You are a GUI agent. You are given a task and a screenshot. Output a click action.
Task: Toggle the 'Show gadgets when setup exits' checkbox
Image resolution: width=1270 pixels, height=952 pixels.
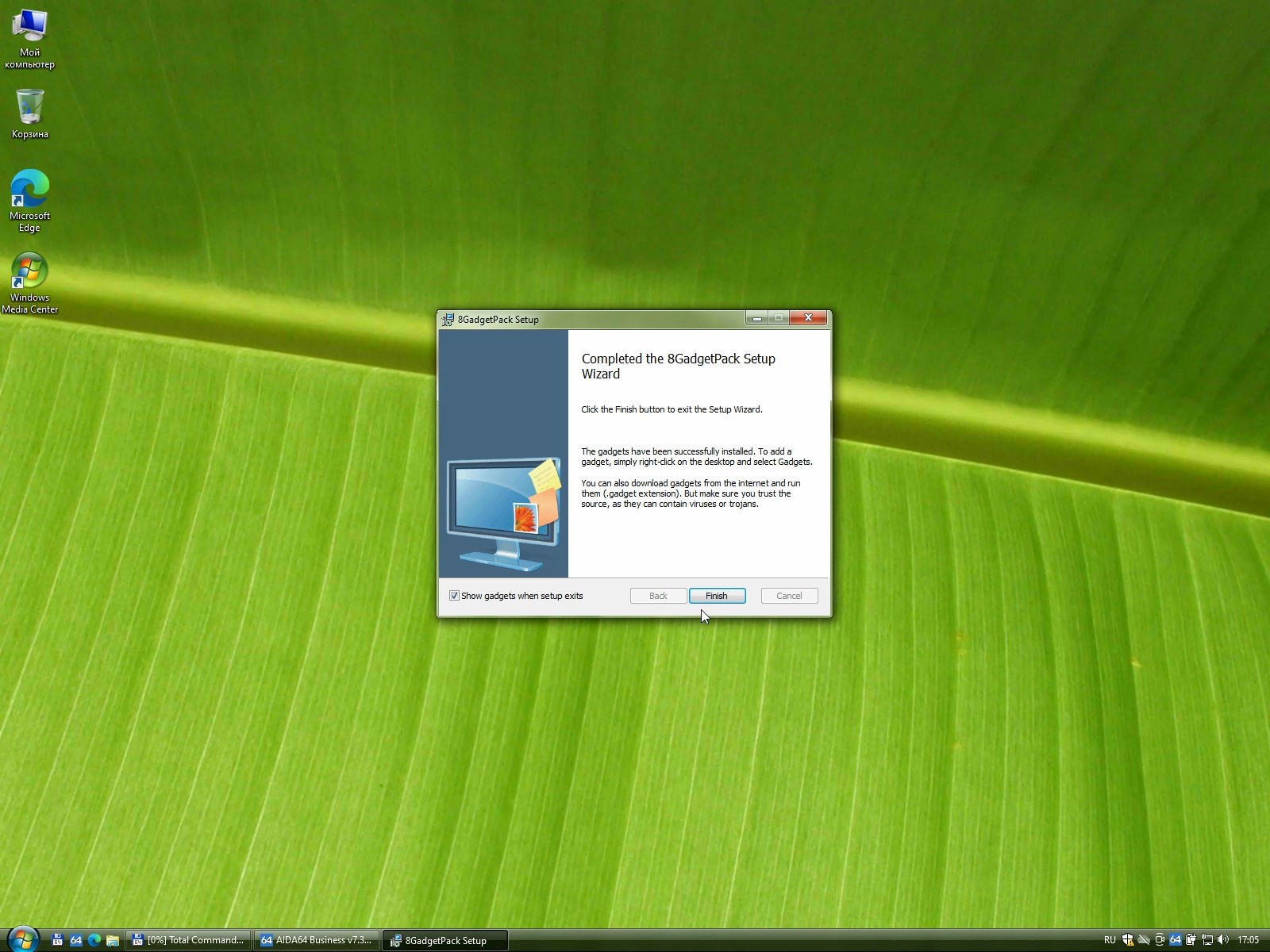(x=454, y=596)
